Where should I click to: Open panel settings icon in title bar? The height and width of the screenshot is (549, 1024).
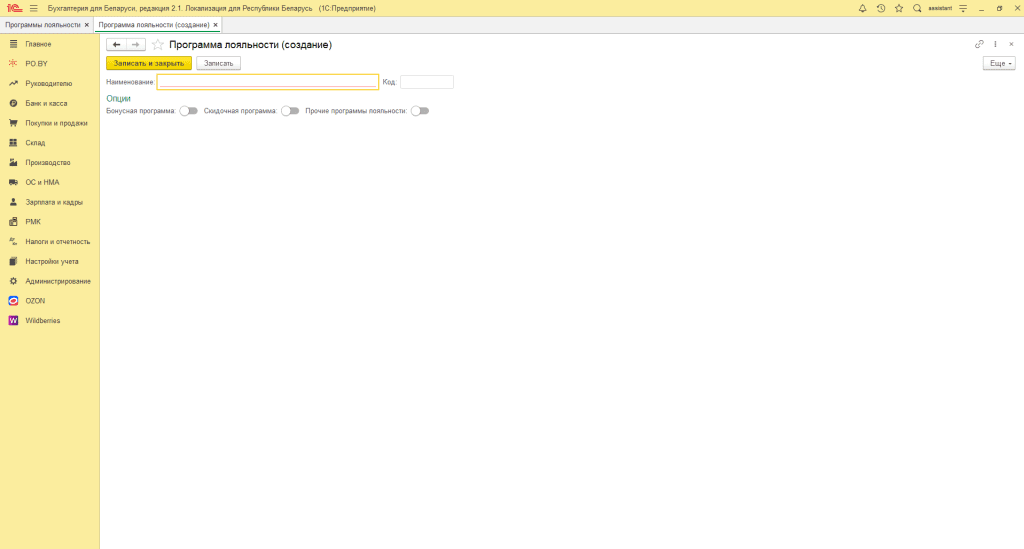pyautogui.click(x=963, y=8)
